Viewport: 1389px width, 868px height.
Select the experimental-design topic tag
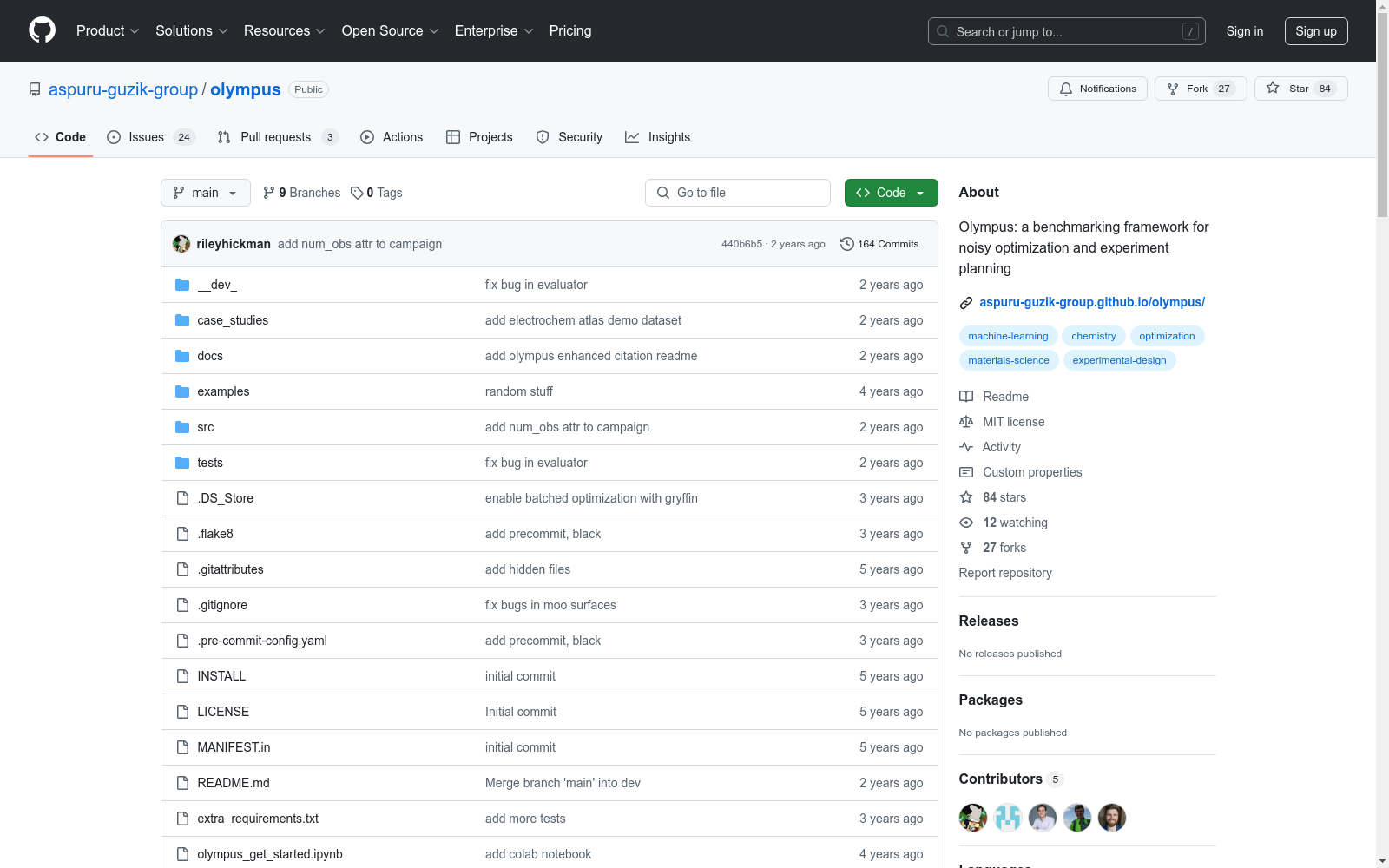point(1119,360)
